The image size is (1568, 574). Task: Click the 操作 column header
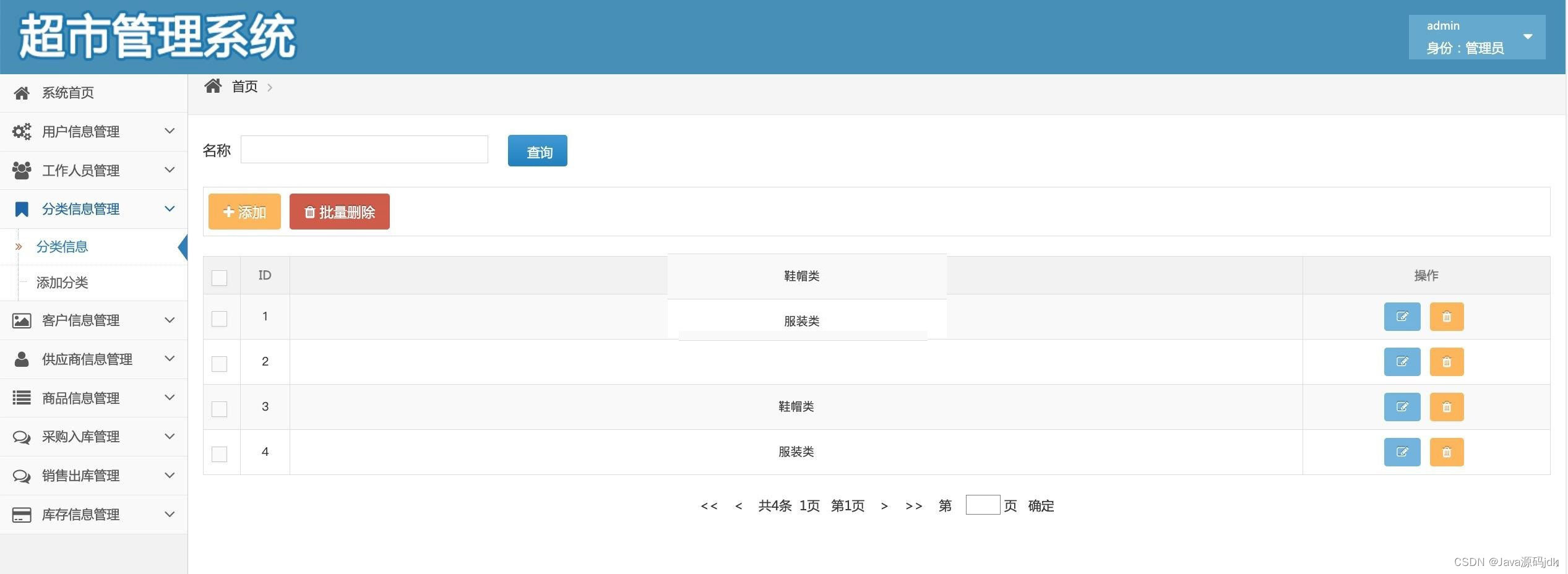[1426, 276]
